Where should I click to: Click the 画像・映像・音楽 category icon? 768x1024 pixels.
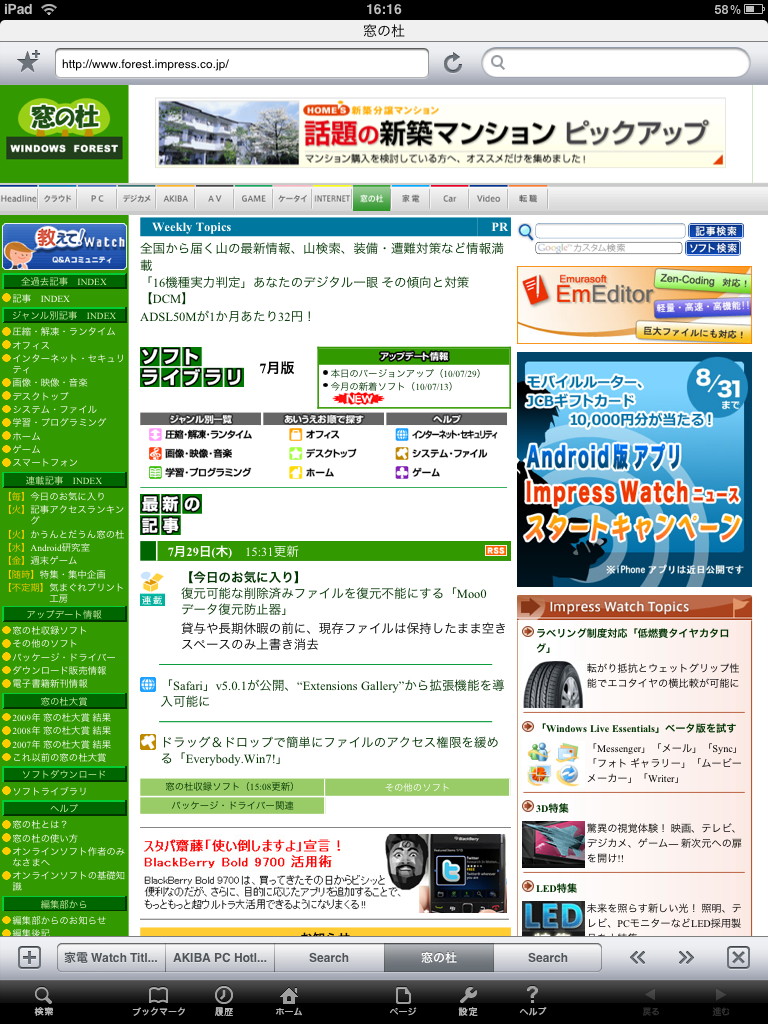pyautogui.click(x=155, y=453)
